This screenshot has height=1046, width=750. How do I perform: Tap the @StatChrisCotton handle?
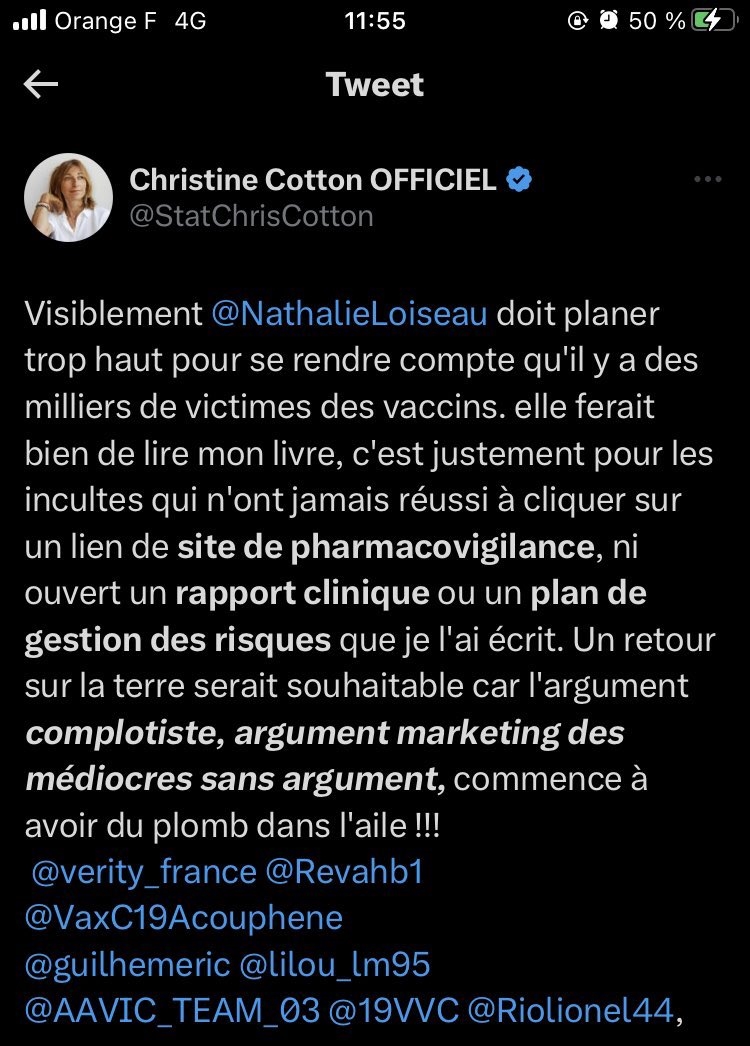click(x=251, y=215)
